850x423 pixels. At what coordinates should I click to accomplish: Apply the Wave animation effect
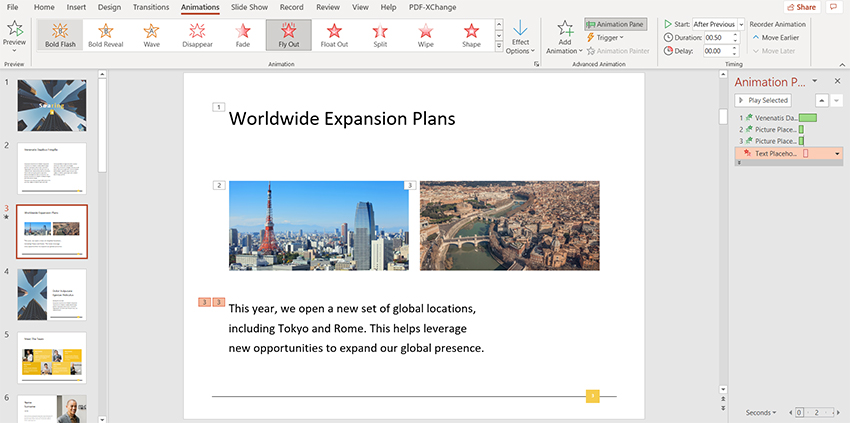click(151, 35)
